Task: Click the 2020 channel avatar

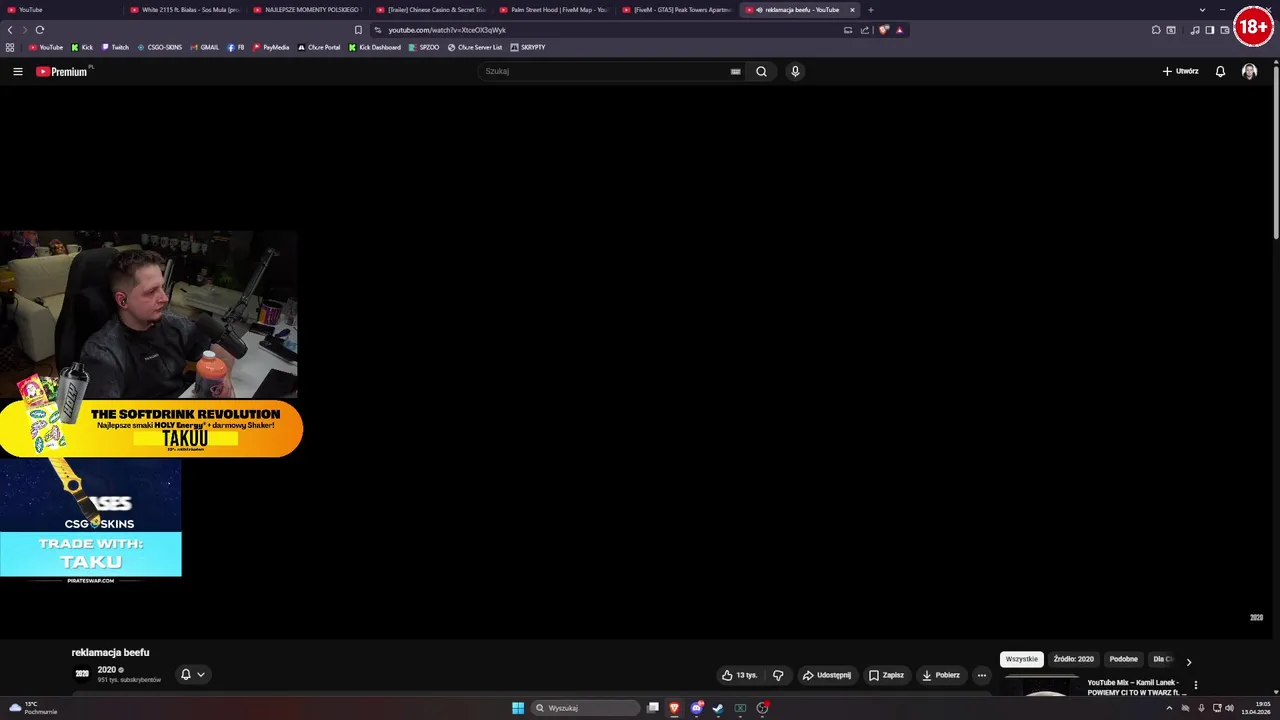Action: [82, 674]
